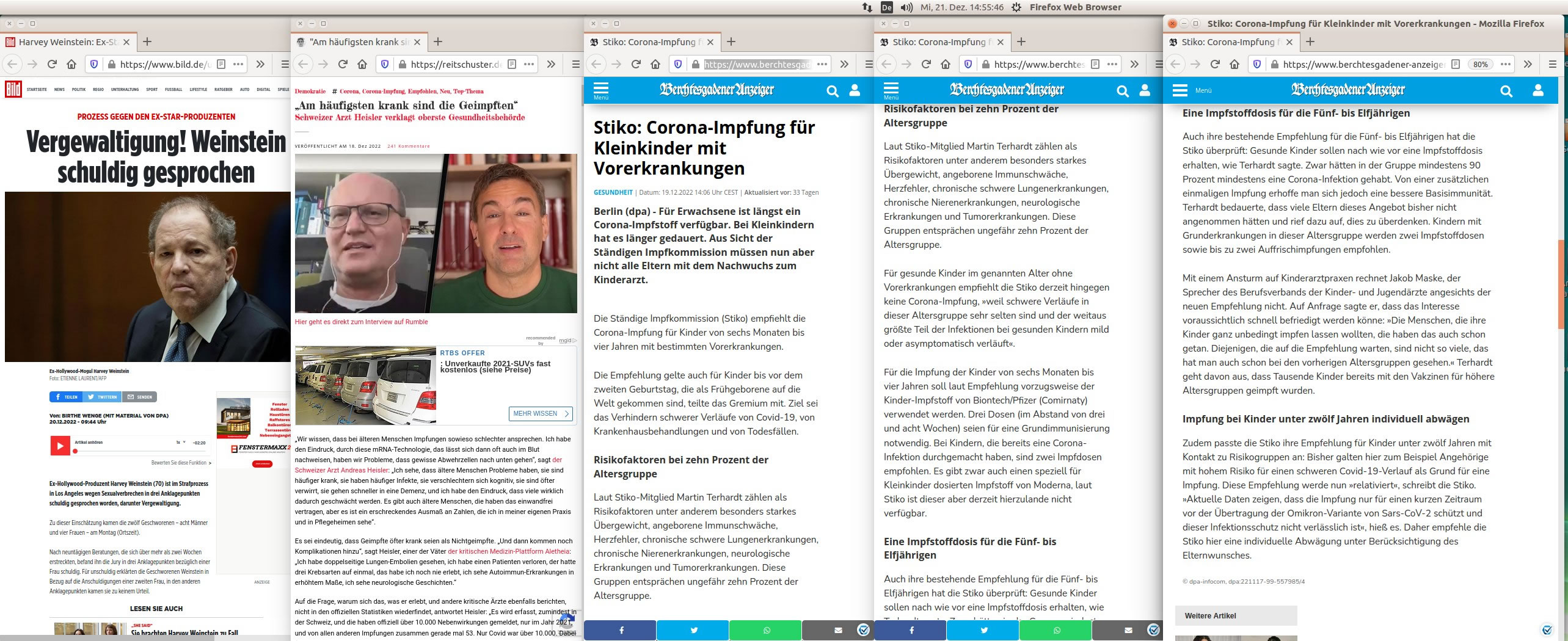This screenshot has height=641, width=1568.
Task: Open tracking protection shield in Bild window
Action: (94, 64)
